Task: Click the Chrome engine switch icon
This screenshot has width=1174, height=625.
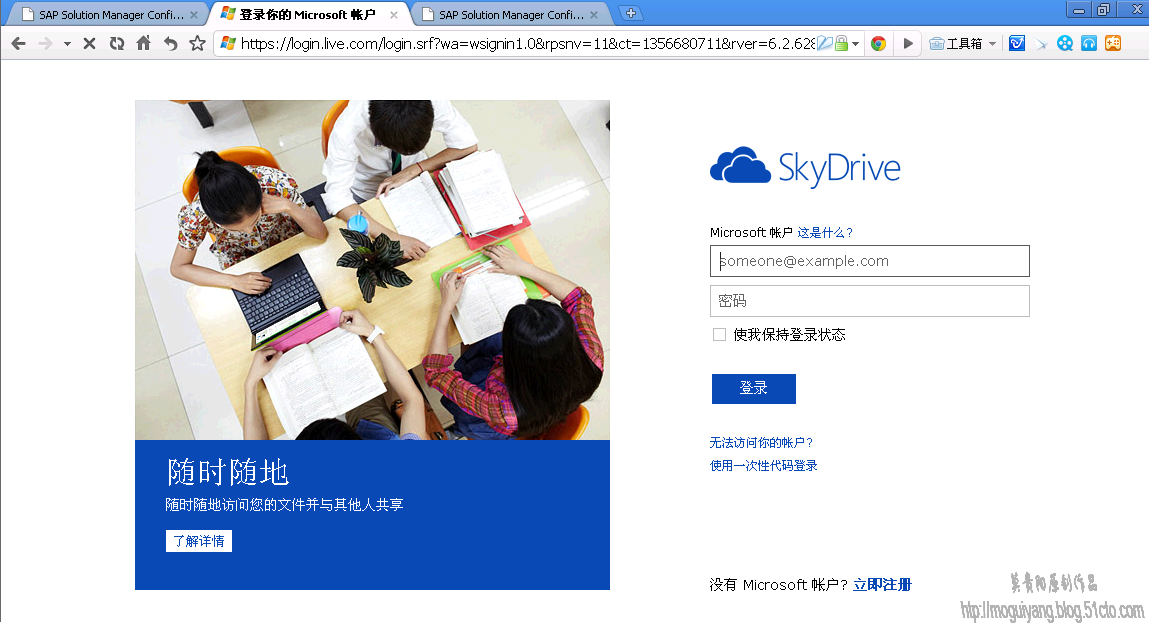Action: click(x=879, y=43)
